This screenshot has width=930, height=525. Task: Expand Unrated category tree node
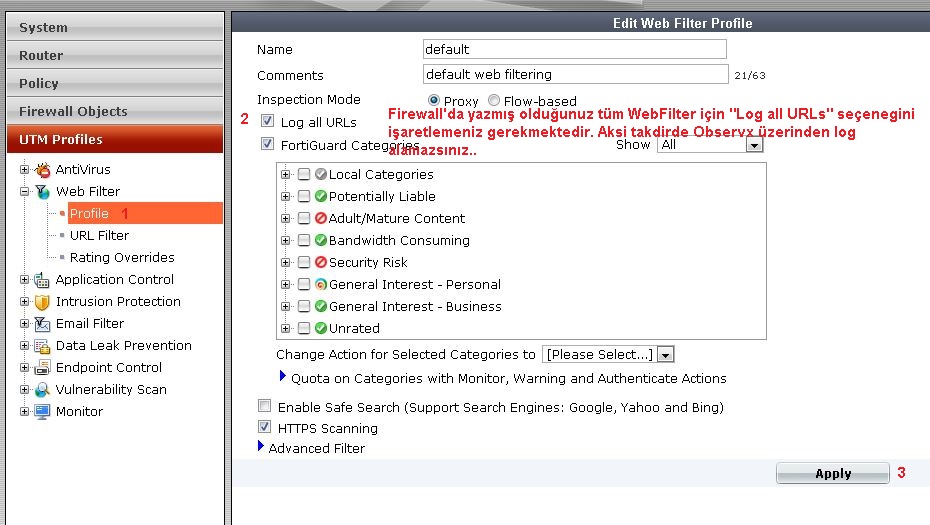click(285, 328)
